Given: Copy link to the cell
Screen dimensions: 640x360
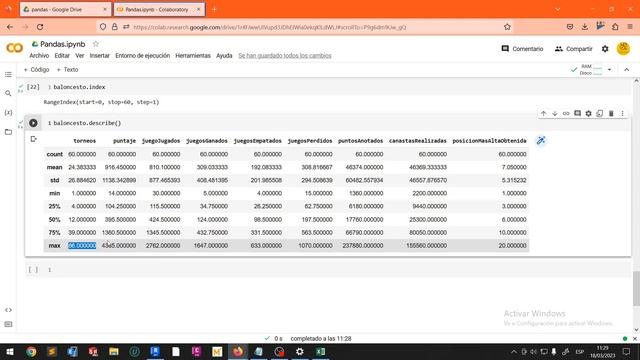Looking at the screenshot, I should point(566,113).
